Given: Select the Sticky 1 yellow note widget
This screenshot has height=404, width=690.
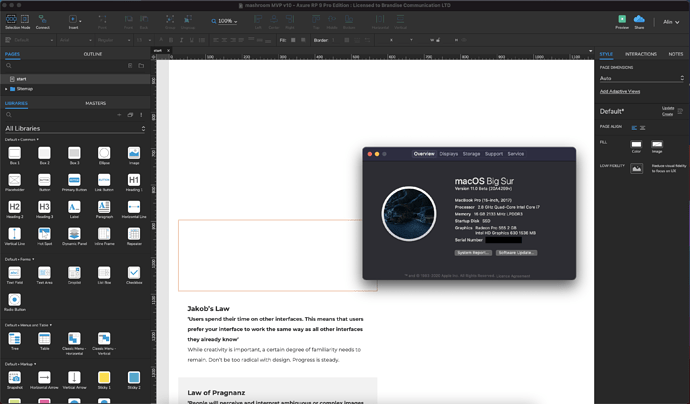Looking at the screenshot, I should (x=104, y=378).
